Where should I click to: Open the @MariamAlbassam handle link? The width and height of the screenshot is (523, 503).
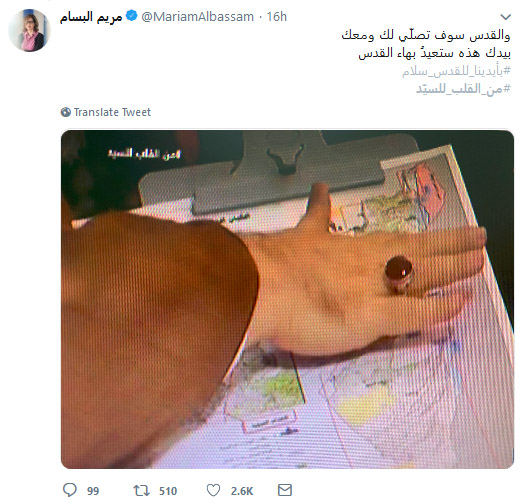coord(197,17)
